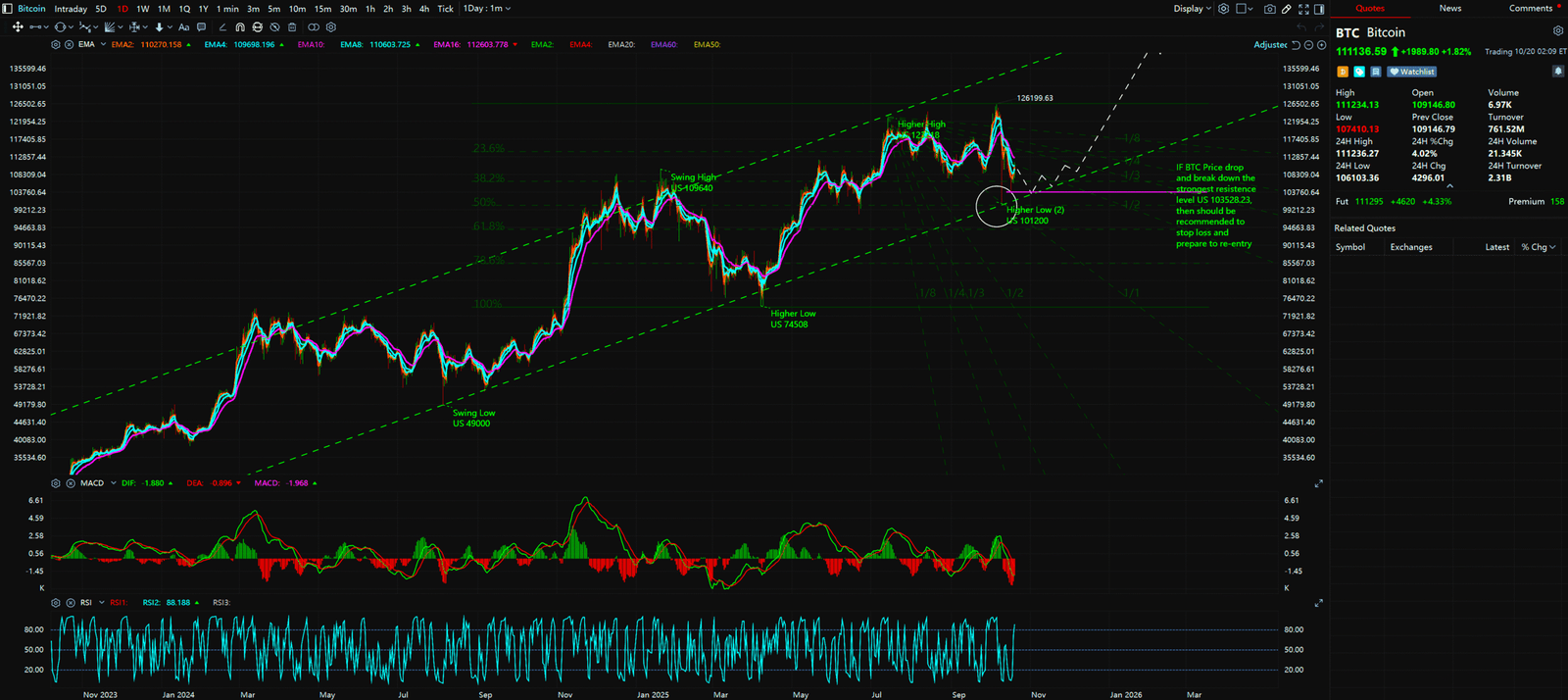Open the Display dropdown menu
Screen dimensions: 1568x700
1192,9
